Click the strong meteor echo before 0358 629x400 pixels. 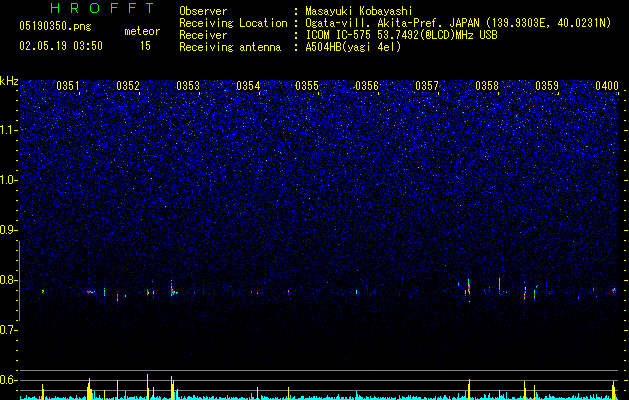(x=469, y=288)
